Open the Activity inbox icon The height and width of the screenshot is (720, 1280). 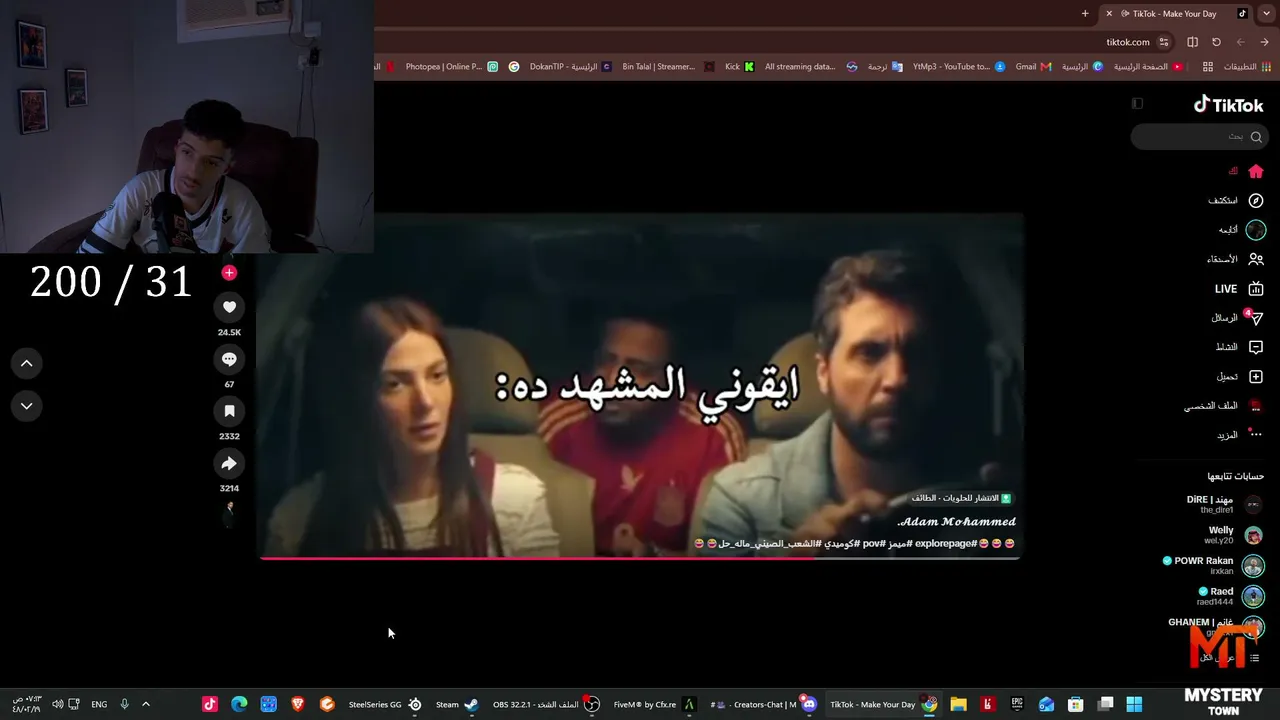click(1256, 347)
